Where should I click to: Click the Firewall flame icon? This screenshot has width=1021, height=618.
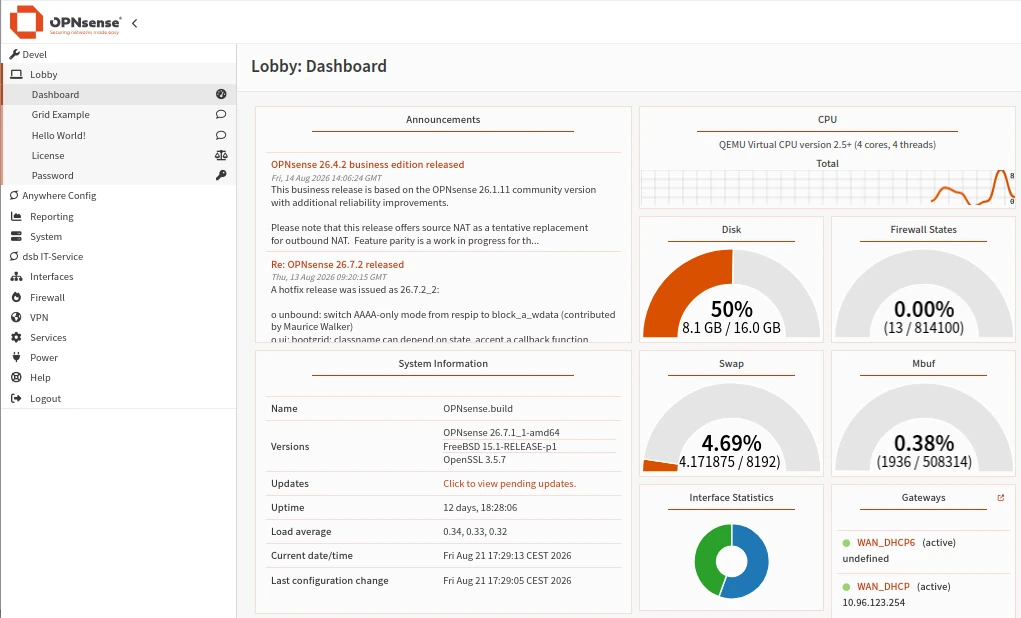click(x=16, y=297)
